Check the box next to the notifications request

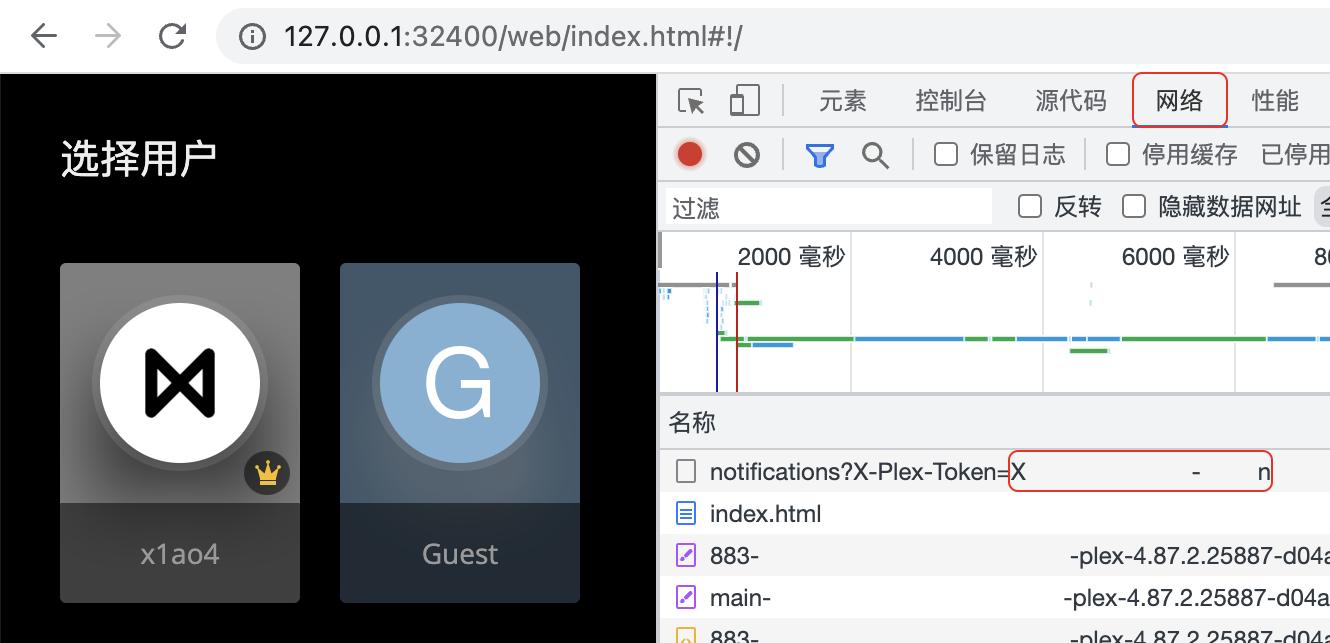(687, 470)
